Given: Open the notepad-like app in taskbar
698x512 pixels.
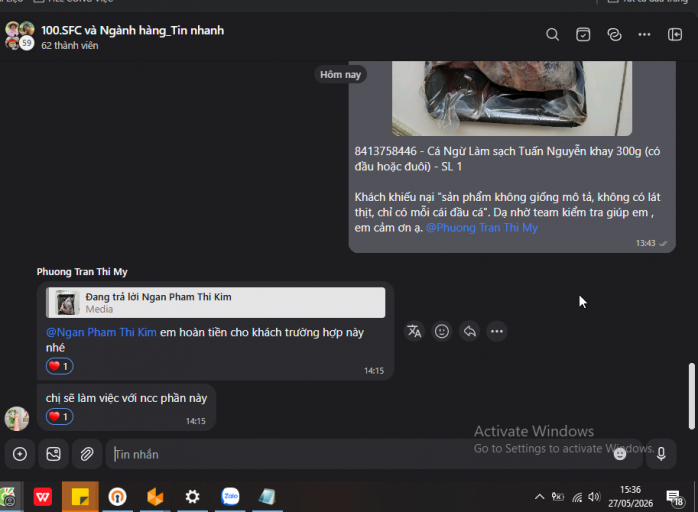Looking at the screenshot, I should 267,496.
